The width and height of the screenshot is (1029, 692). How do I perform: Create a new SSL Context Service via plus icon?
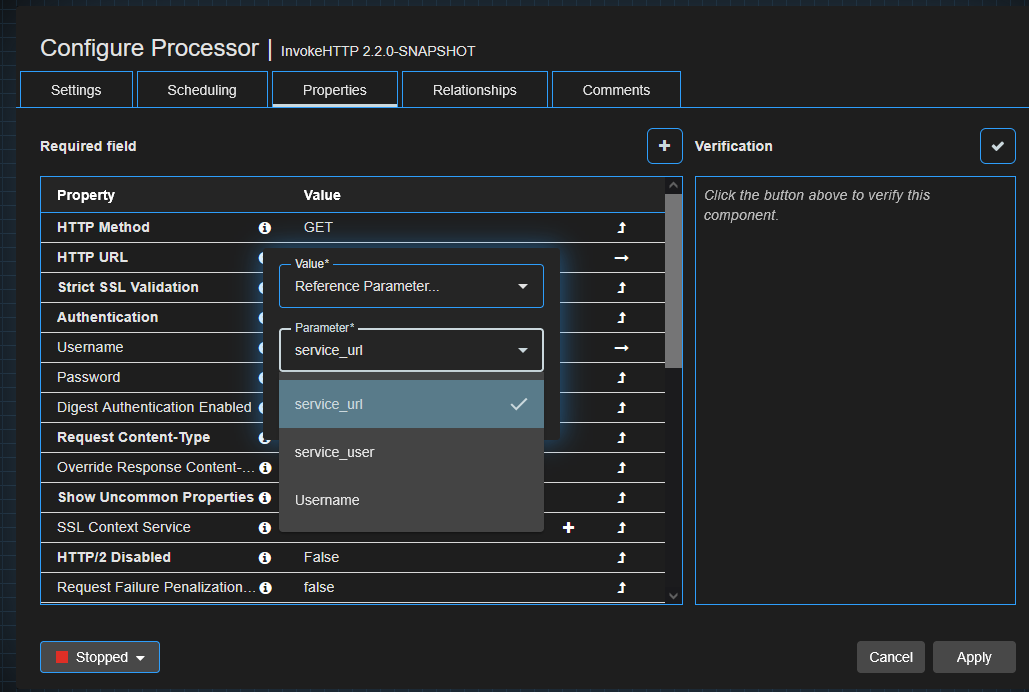pos(568,527)
